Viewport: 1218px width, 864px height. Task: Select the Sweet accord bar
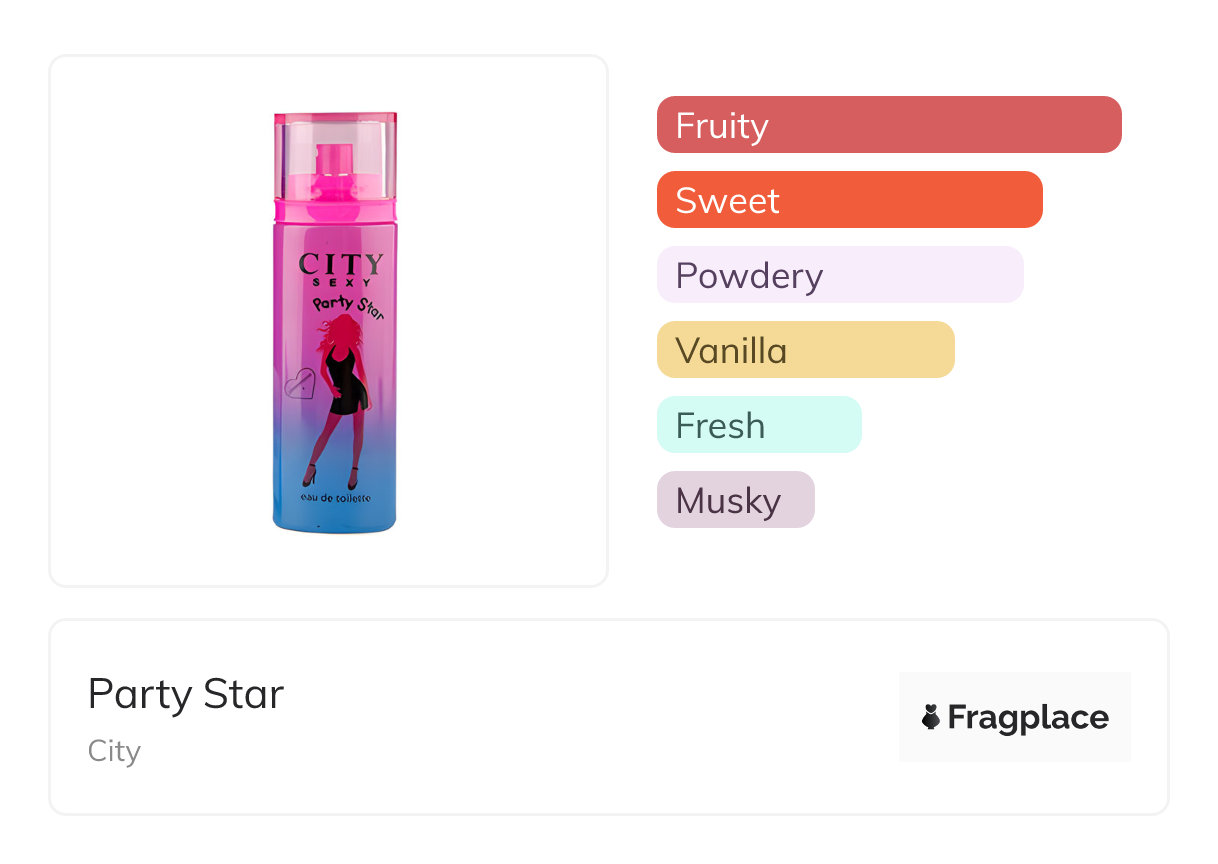849,200
